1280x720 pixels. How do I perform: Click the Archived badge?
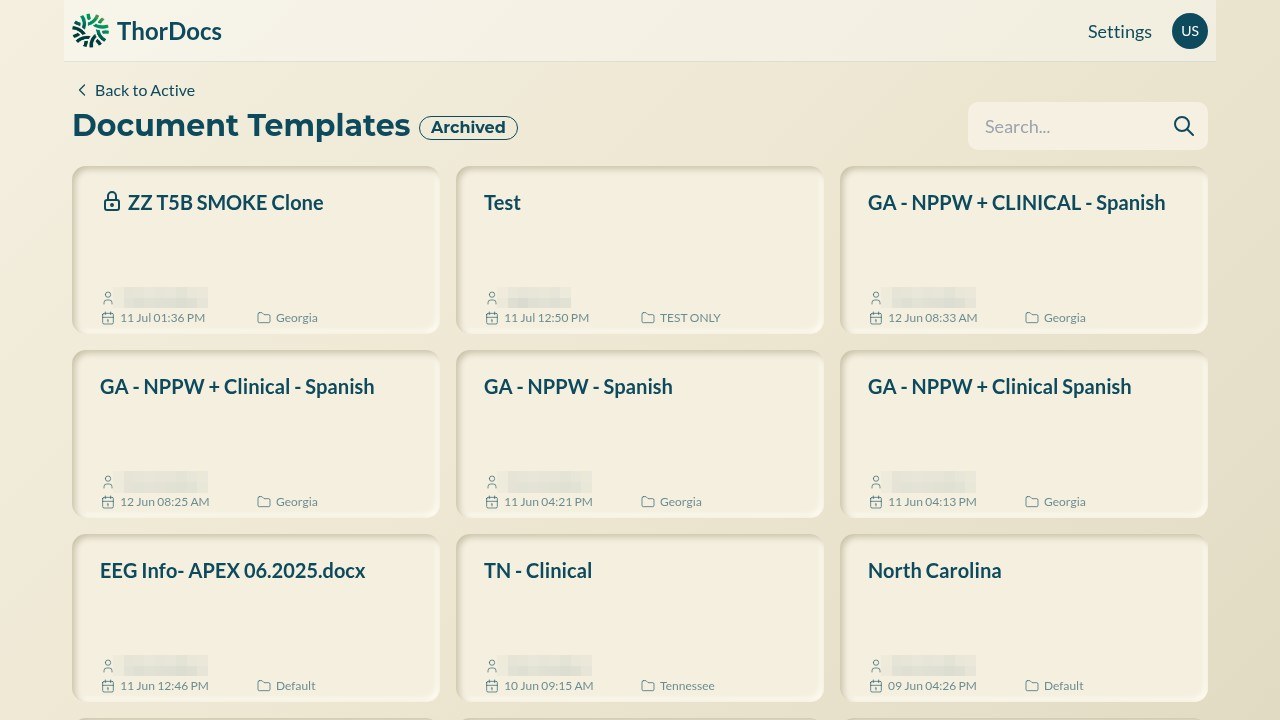pyautogui.click(x=468, y=127)
